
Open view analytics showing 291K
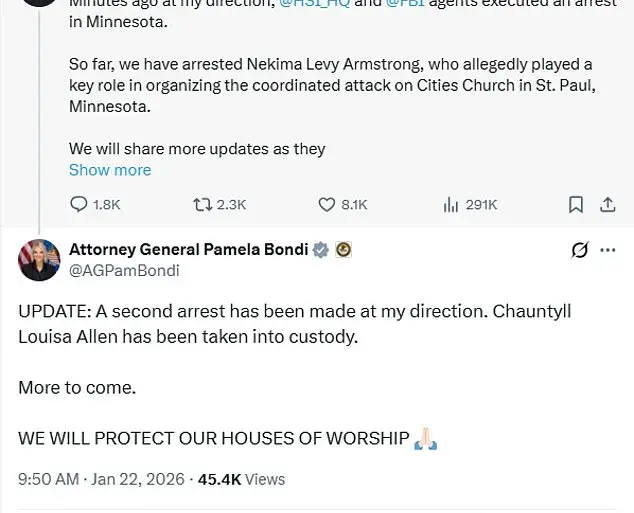tap(451, 204)
